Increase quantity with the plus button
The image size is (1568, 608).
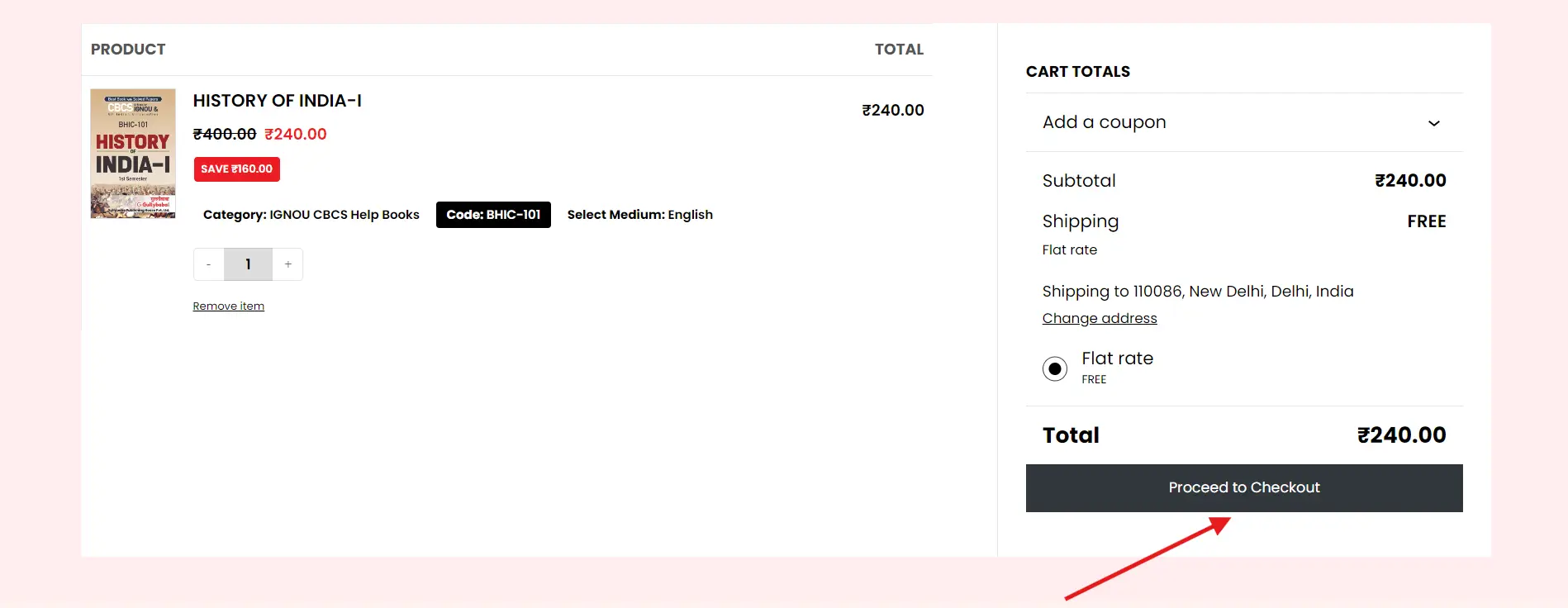tap(288, 264)
